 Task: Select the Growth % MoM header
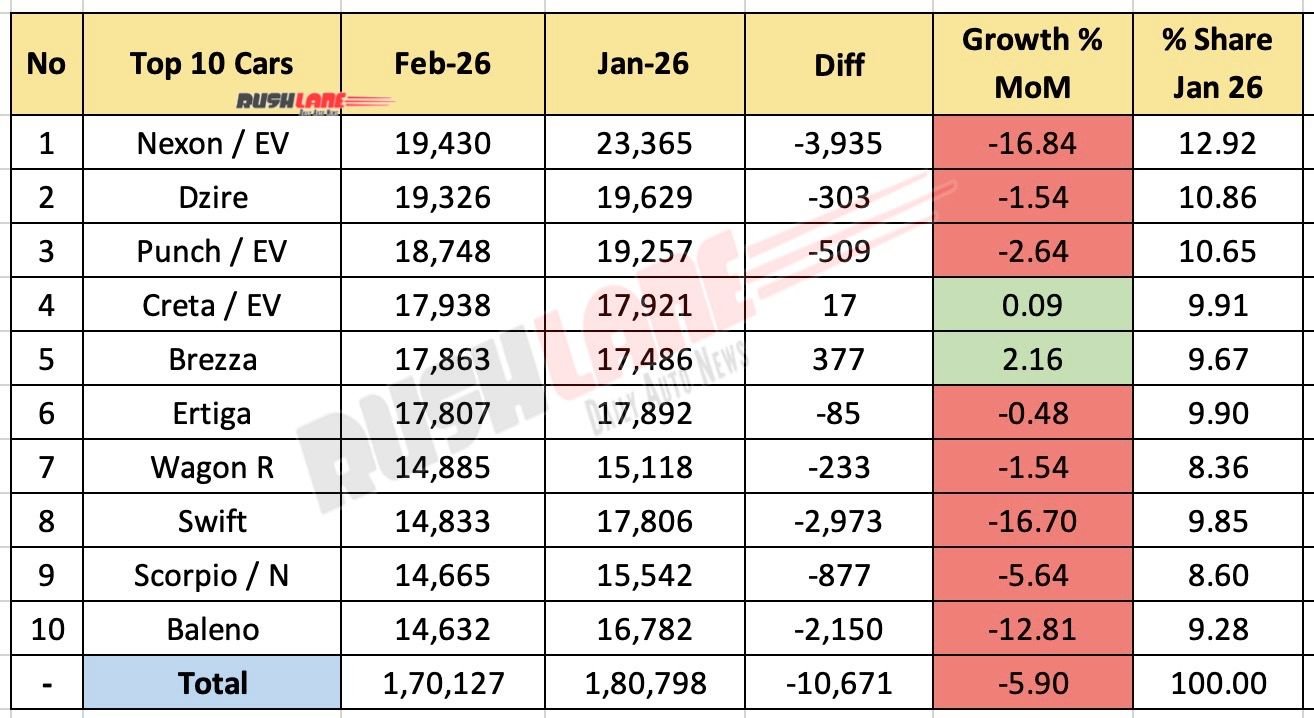1032,63
